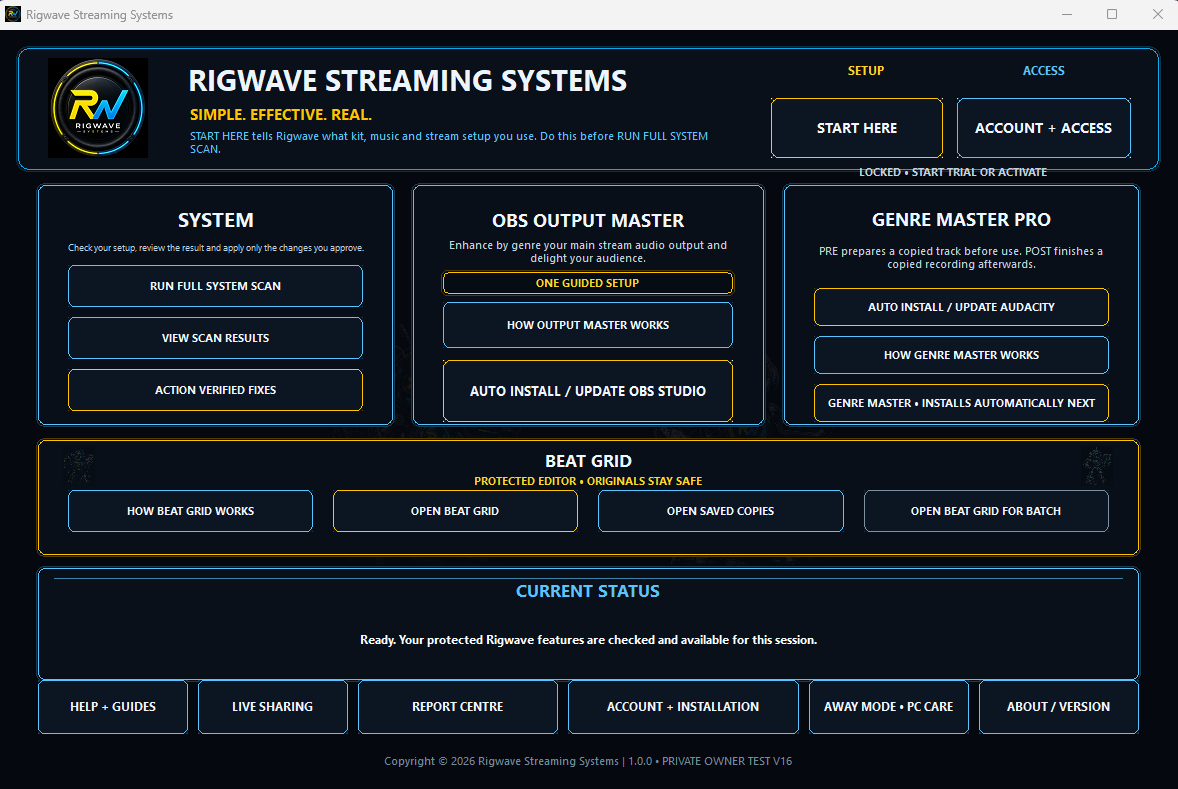Open AWAY MODE • PC CARE
Image resolution: width=1178 pixels, height=789 pixels.
889,707
